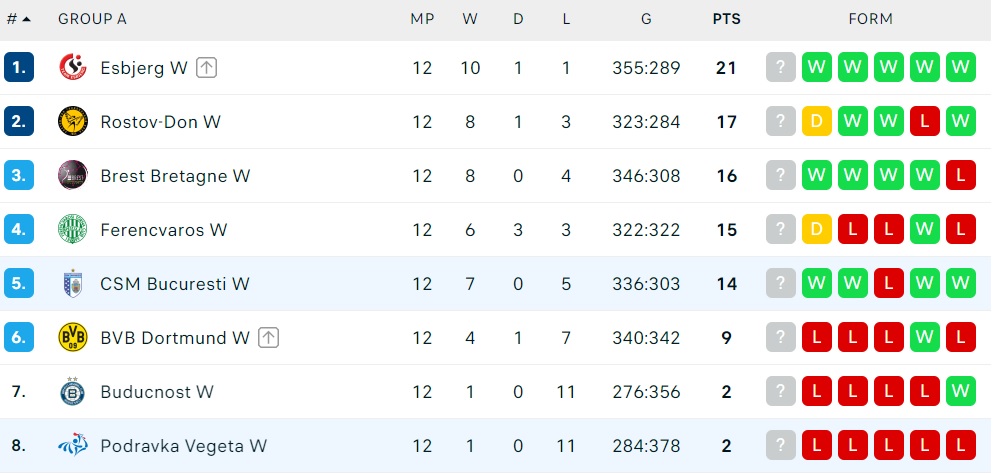Click the yellow D form badge for Rostov-Don W
This screenshot has width=994, height=473.
click(x=816, y=122)
